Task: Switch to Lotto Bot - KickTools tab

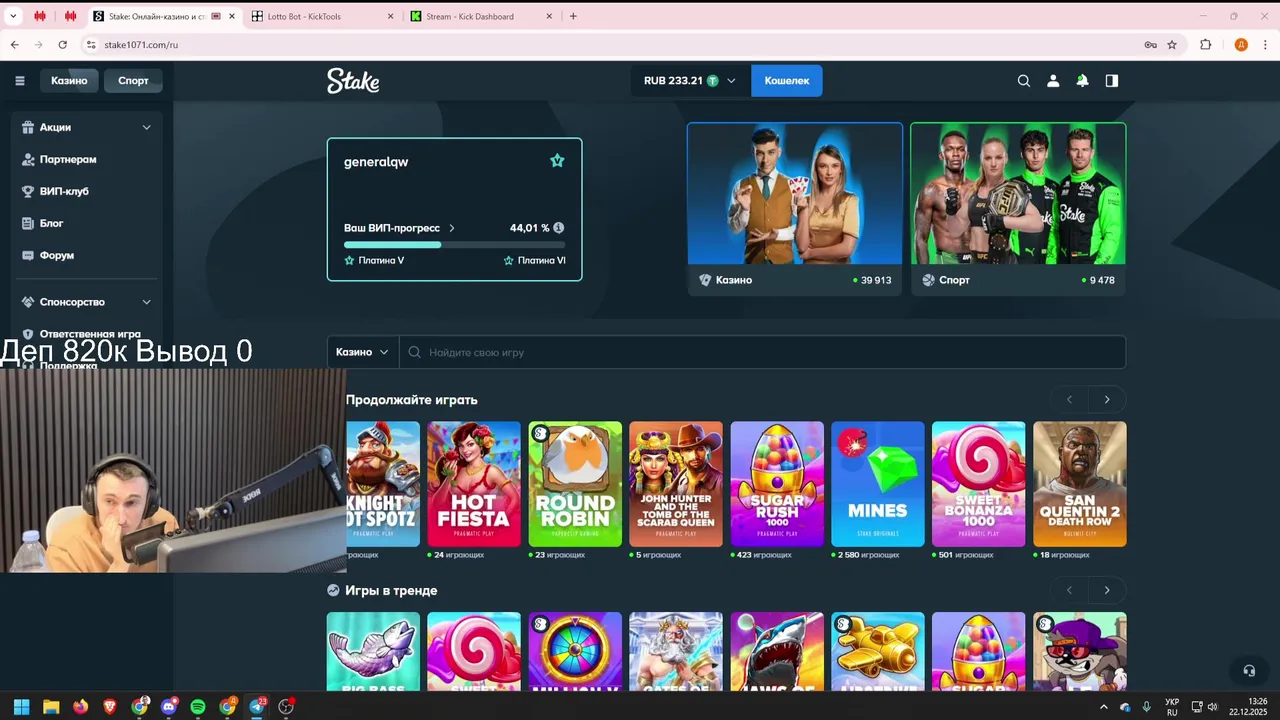Action: [x=323, y=16]
